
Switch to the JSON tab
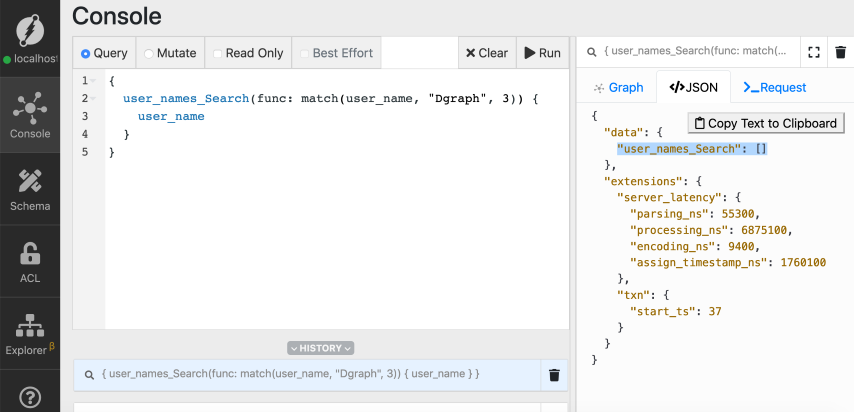pyautogui.click(x=693, y=87)
